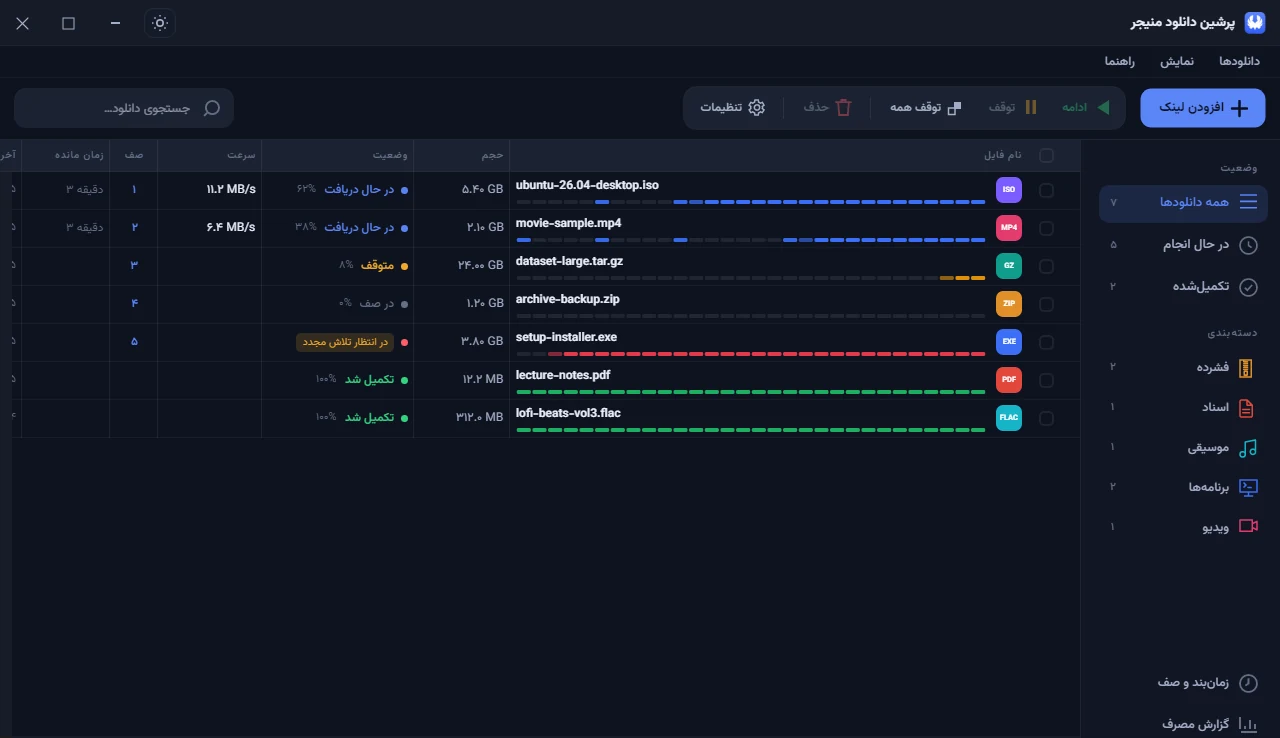Click the PDF icon for lecture-notes.pdf
This screenshot has height=738, width=1280.
[1009, 380]
